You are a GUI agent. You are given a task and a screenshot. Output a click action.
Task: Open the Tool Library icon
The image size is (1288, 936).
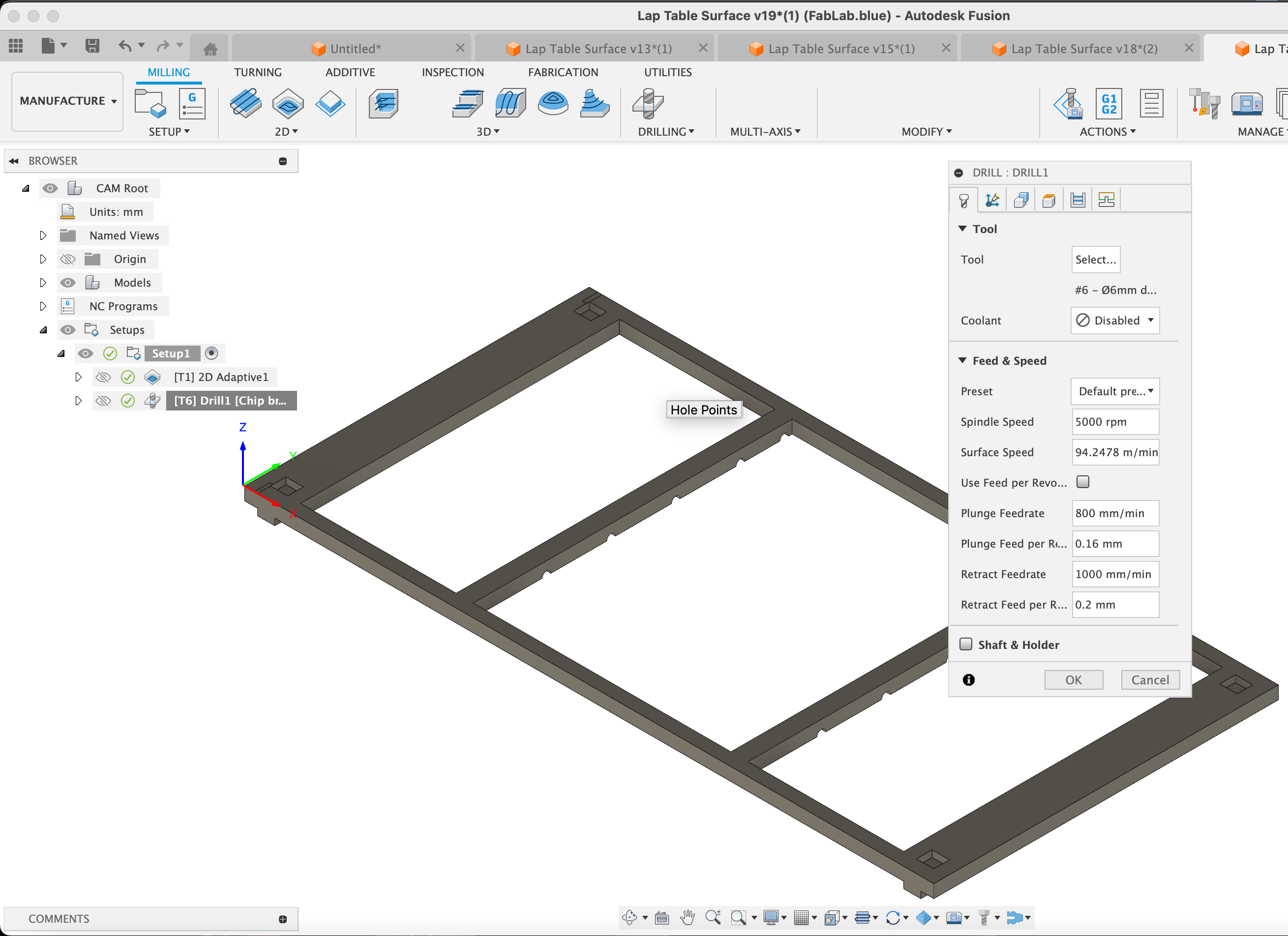coord(1204,103)
